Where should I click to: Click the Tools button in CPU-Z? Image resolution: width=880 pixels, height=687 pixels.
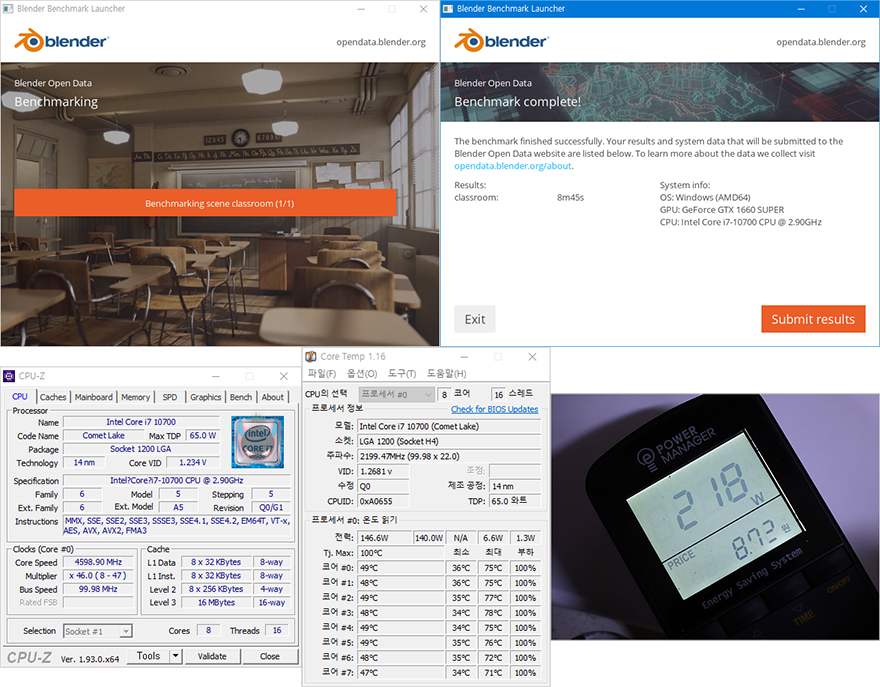[x=148, y=656]
